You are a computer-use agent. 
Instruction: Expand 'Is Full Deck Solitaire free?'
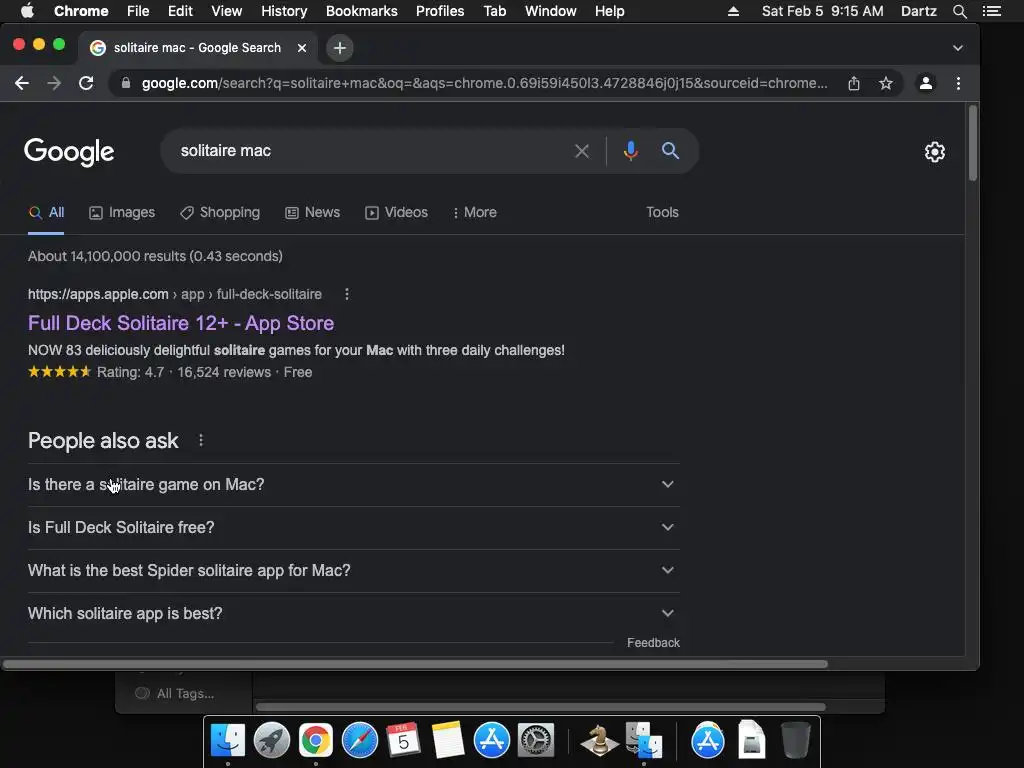[353, 528]
